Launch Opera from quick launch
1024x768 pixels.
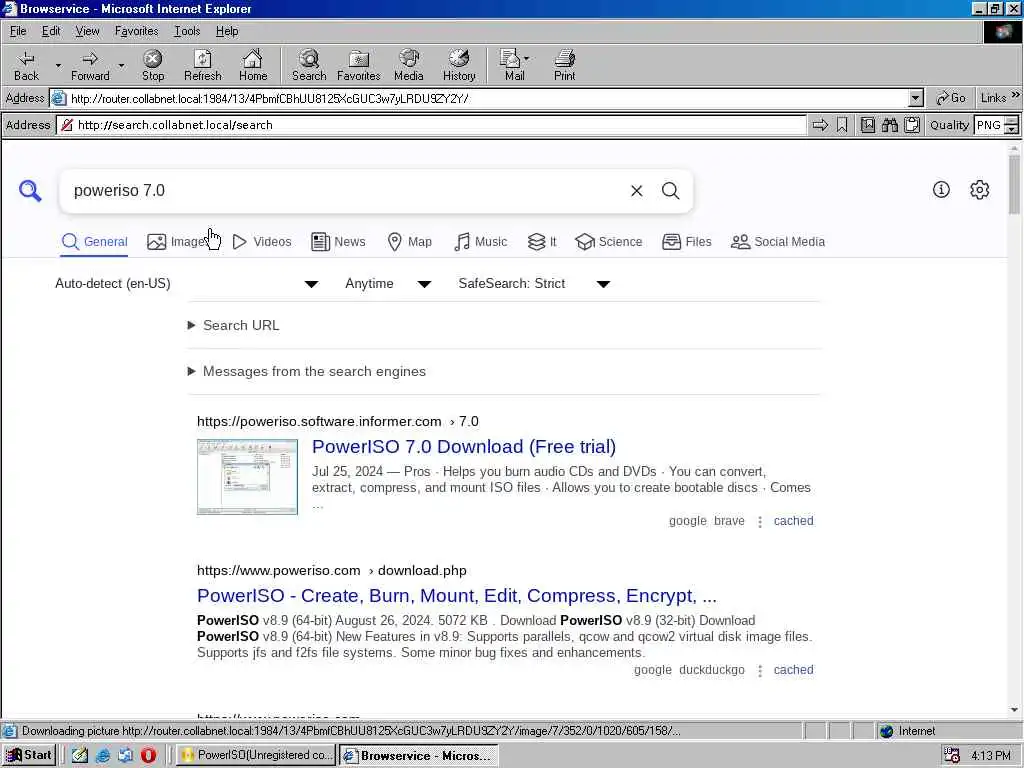(x=148, y=756)
